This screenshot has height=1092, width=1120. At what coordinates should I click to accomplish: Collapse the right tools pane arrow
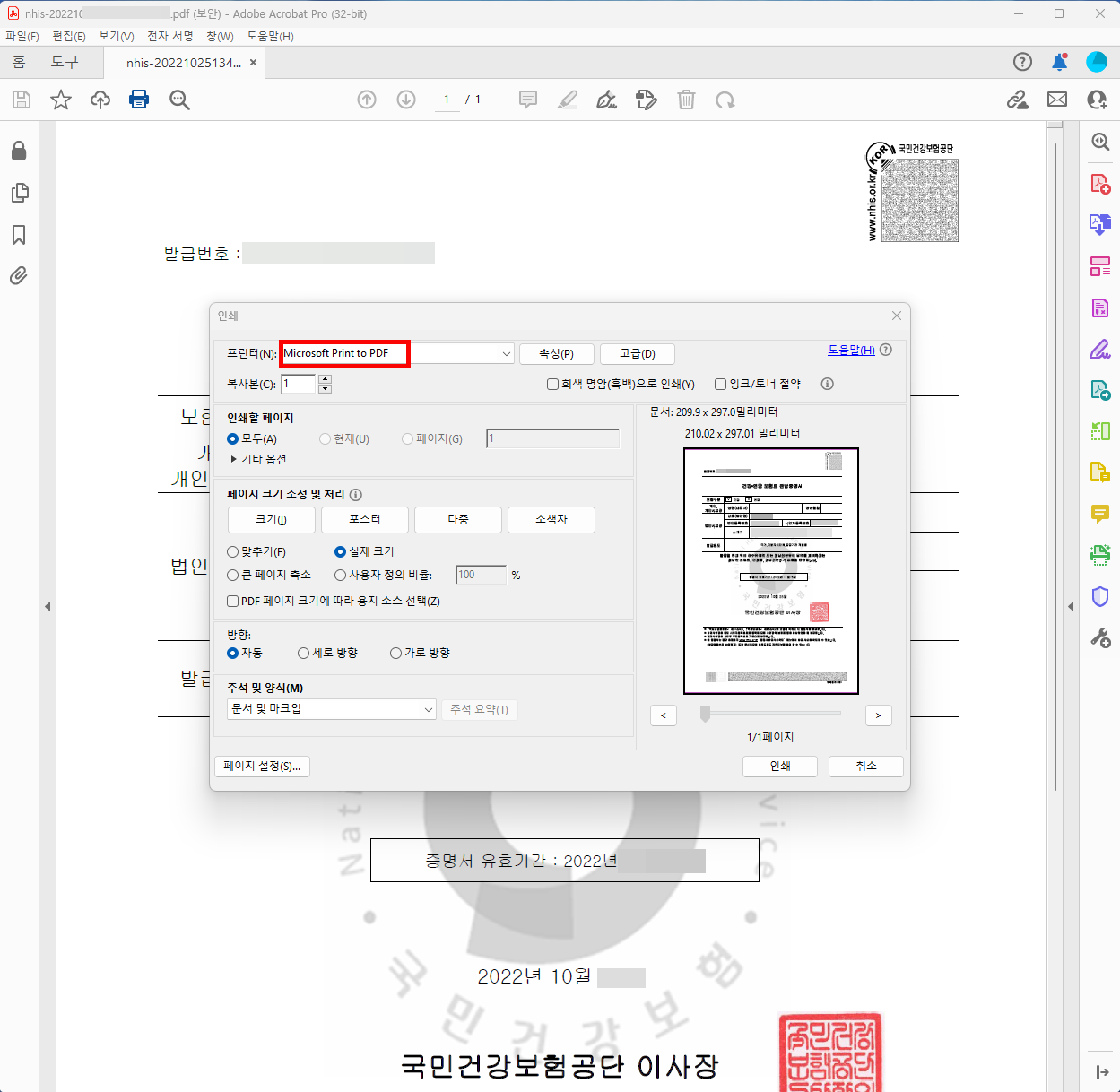pos(1071,607)
